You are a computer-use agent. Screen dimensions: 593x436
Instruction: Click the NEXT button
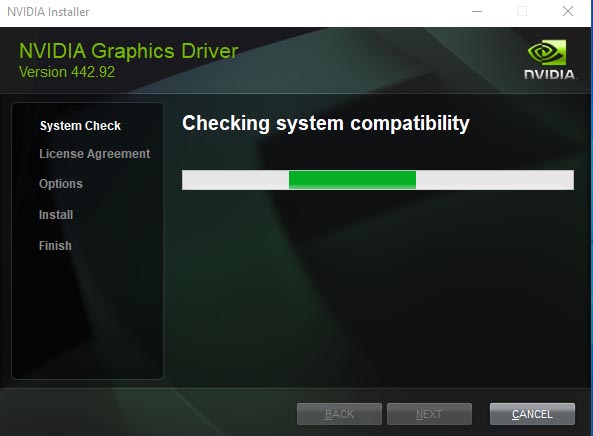tap(429, 414)
